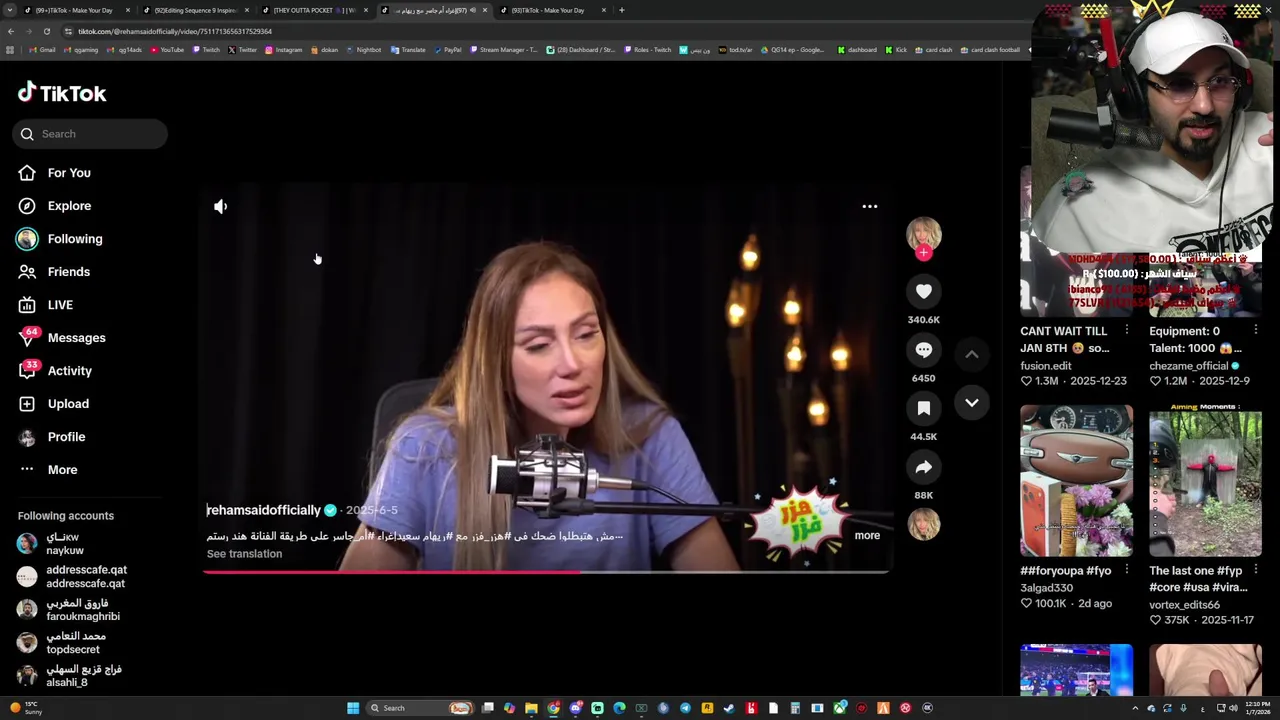Reload the page
Viewport: 1280px width, 720px height.
click(46, 31)
